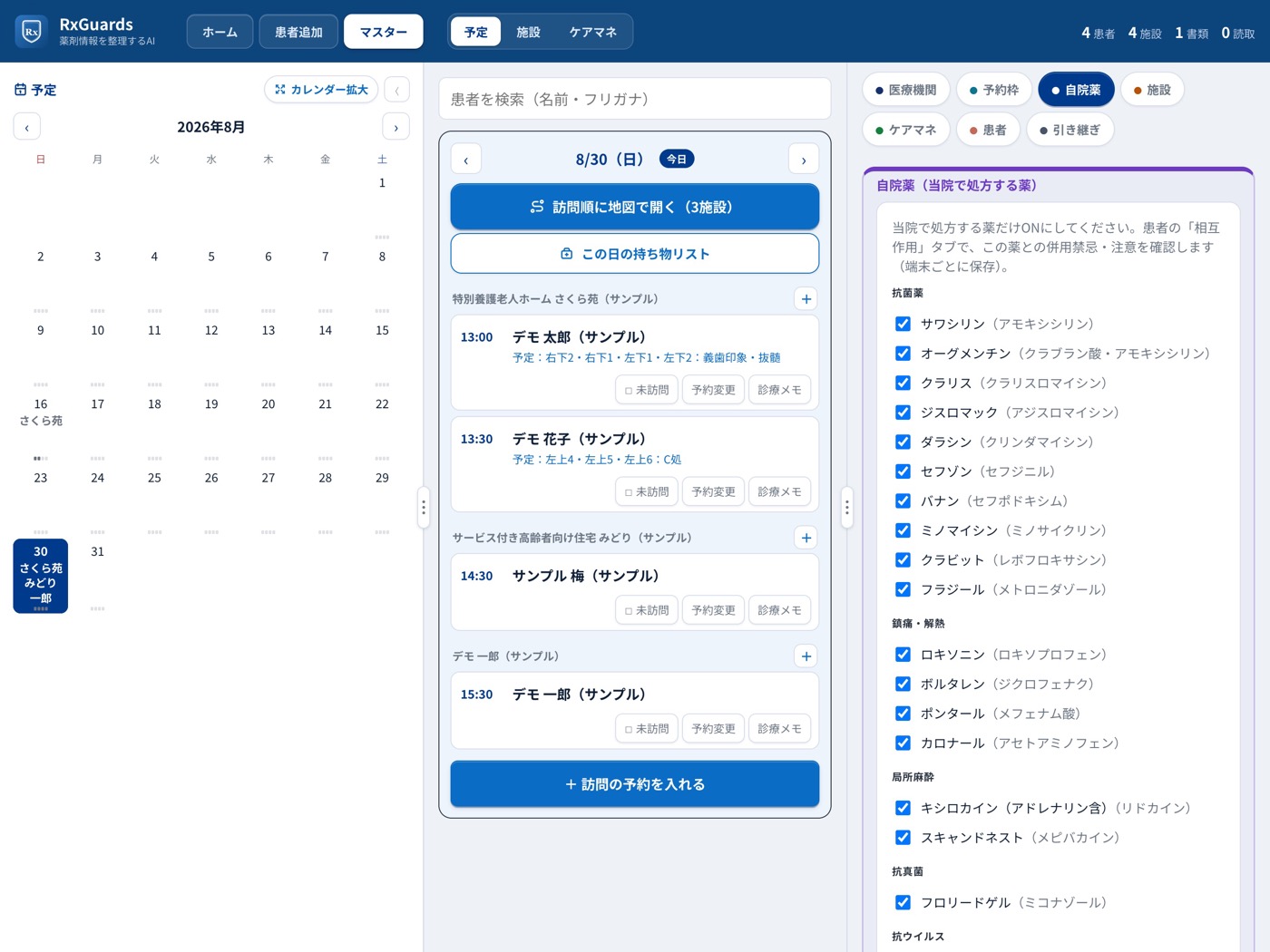Add visit for デモ一郎 group plus icon
This screenshot has height=952, width=1270.
[x=806, y=656]
